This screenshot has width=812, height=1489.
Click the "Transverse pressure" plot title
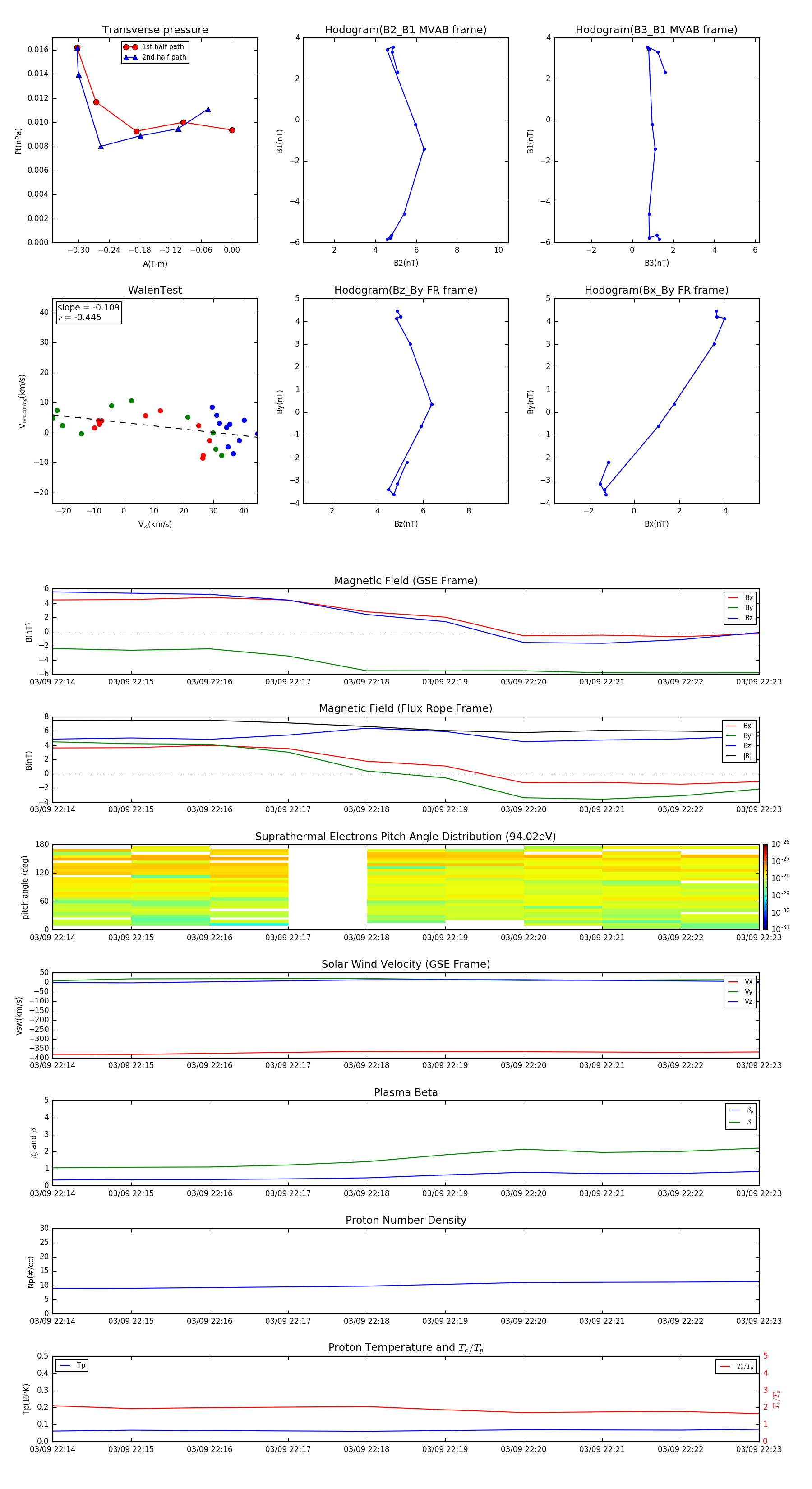(x=155, y=29)
